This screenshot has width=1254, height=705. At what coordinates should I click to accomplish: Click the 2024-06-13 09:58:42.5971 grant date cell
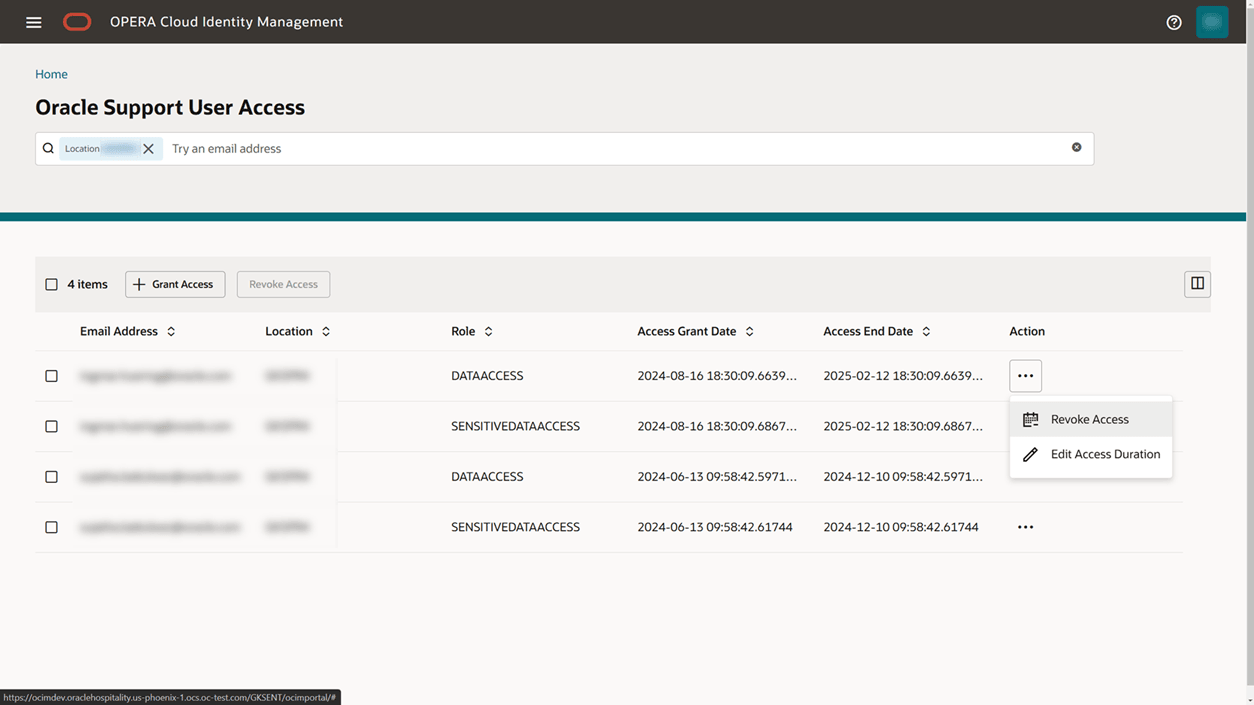[717, 477]
